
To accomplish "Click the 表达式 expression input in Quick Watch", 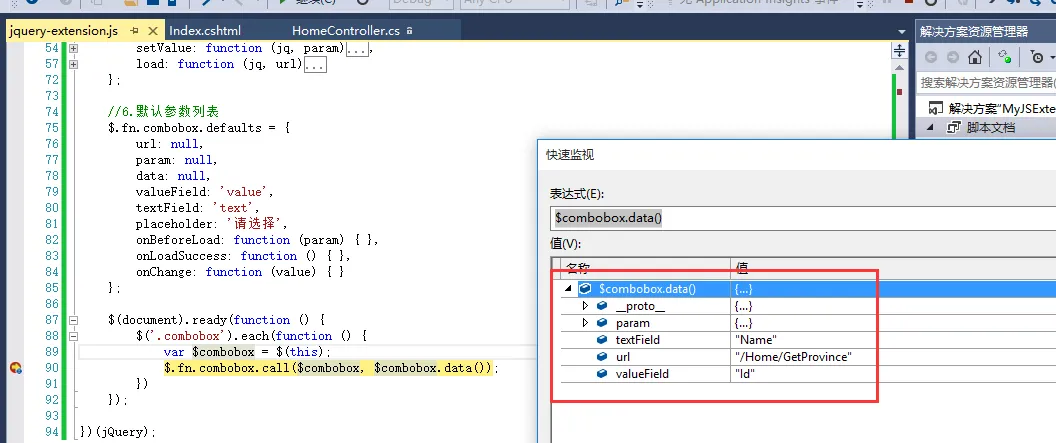I will [x=803, y=218].
